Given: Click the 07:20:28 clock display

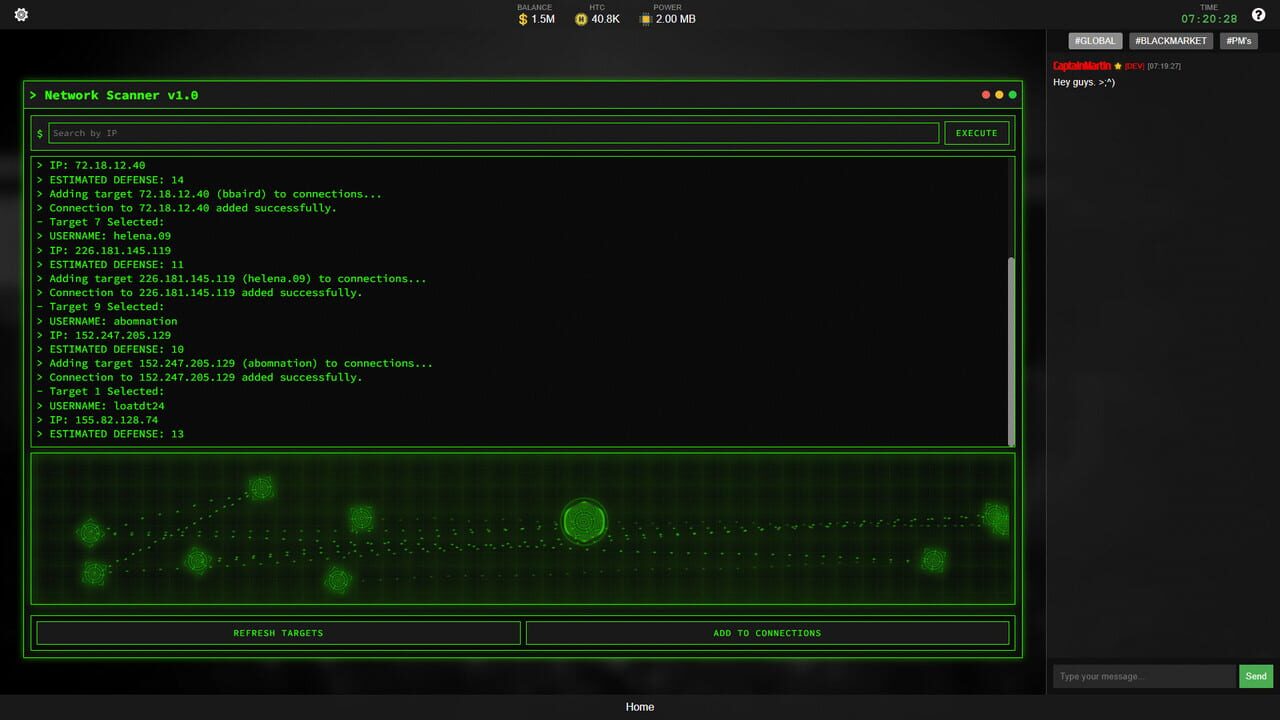Looking at the screenshot, I should [1209, 19].
